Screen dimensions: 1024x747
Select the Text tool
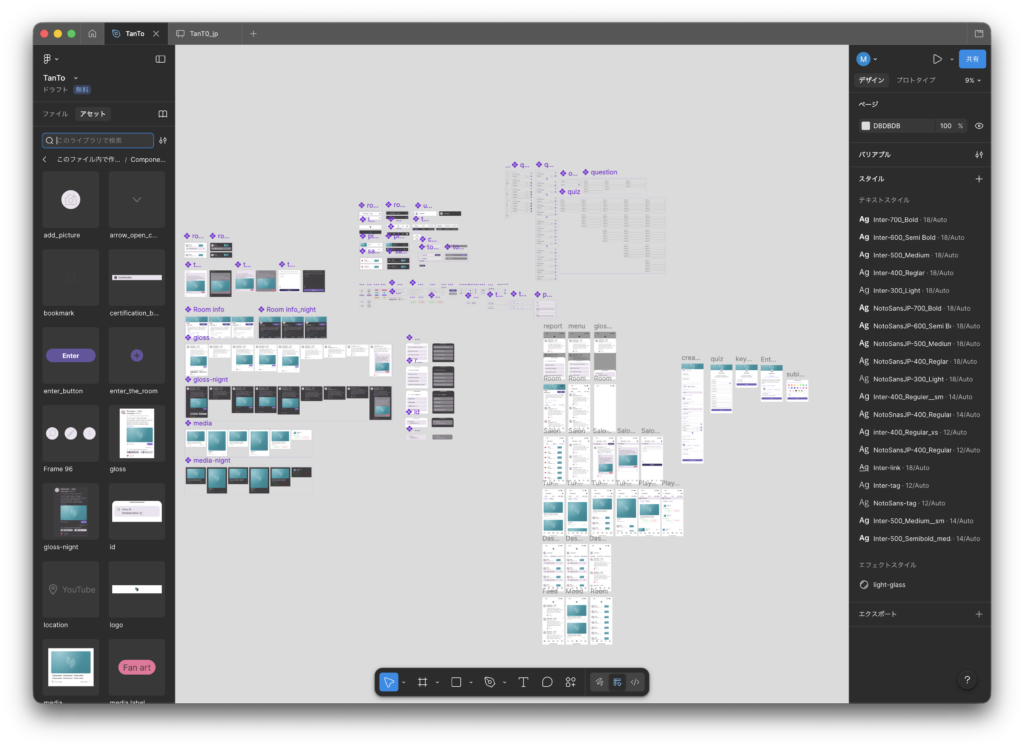point(523,682)
